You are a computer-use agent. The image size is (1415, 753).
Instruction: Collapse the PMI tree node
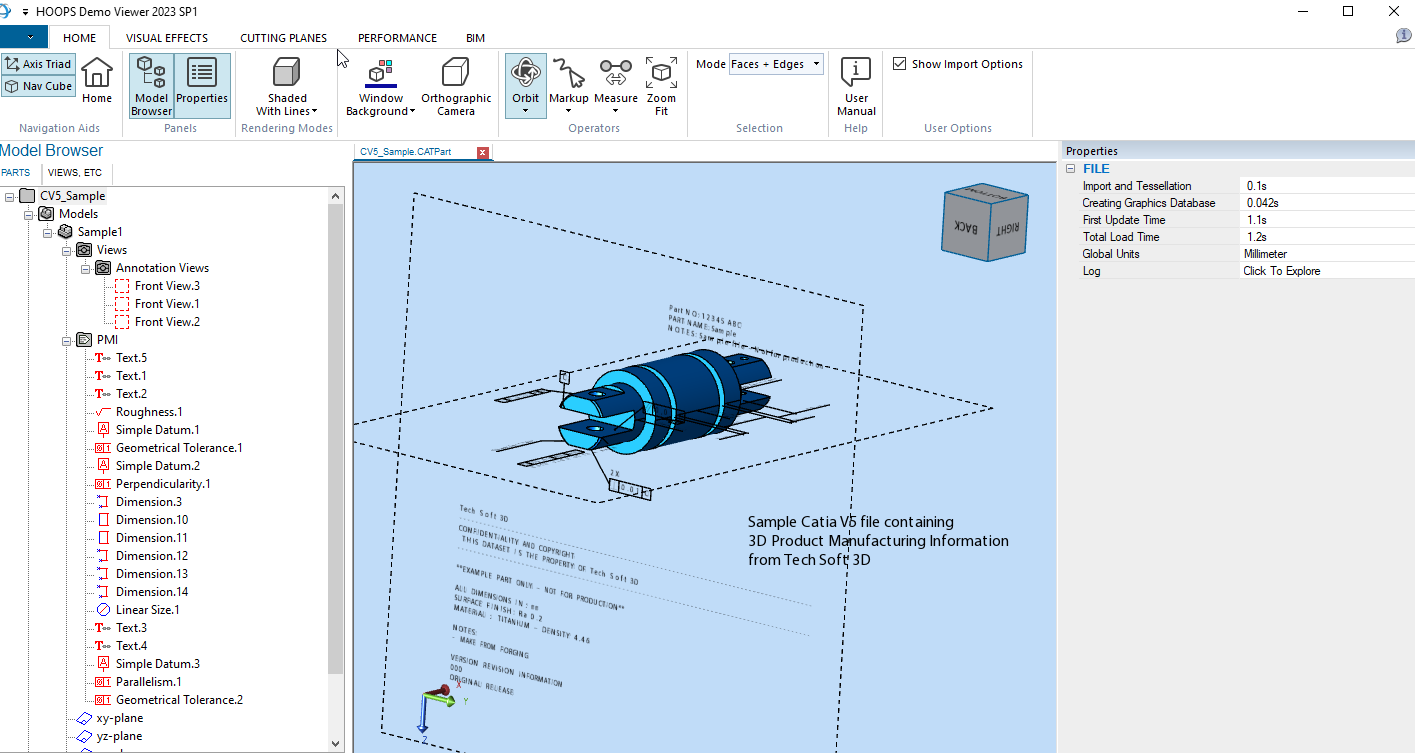[x=67, y=340]
